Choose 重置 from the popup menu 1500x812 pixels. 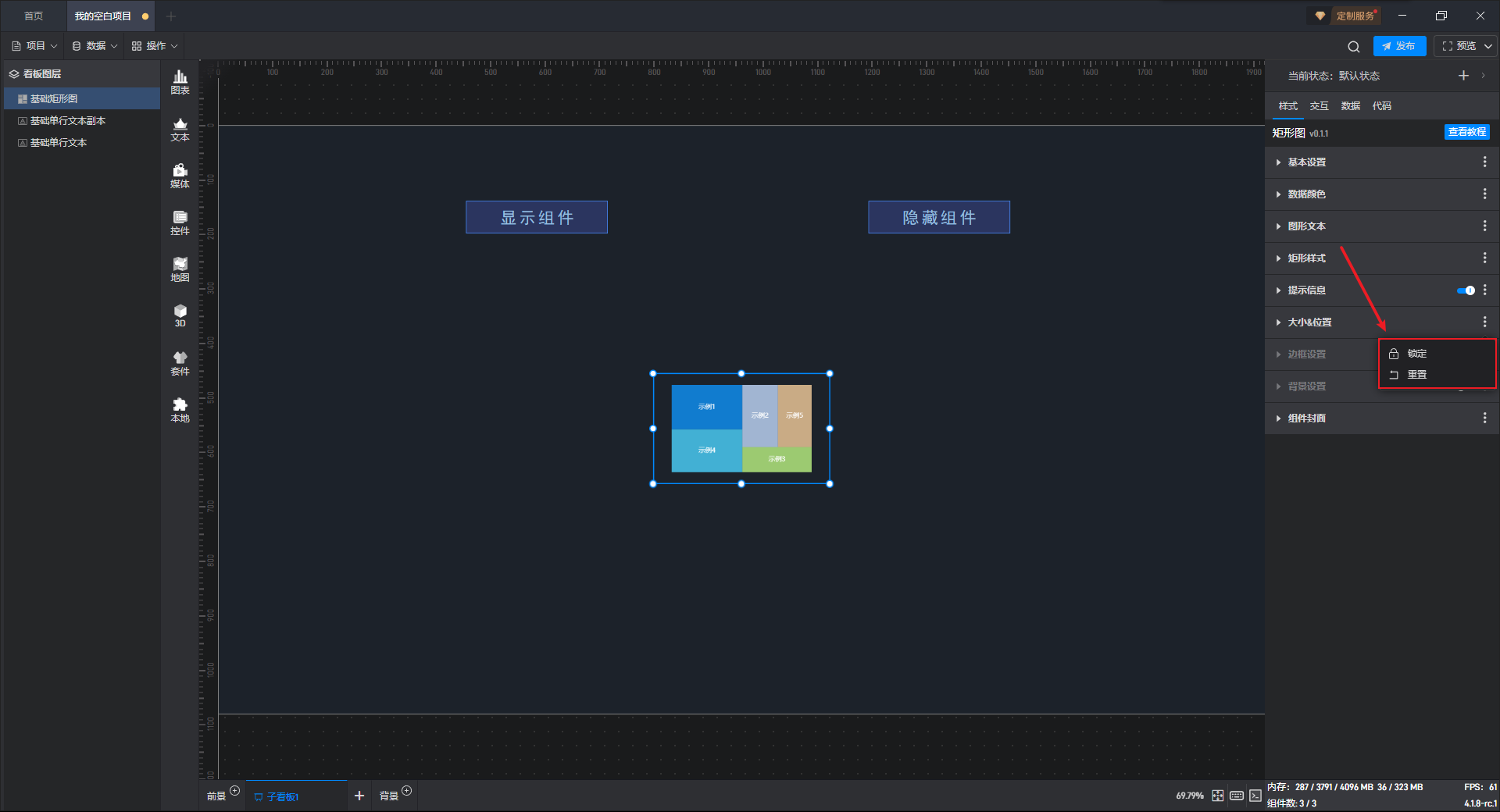[1437, 375]
